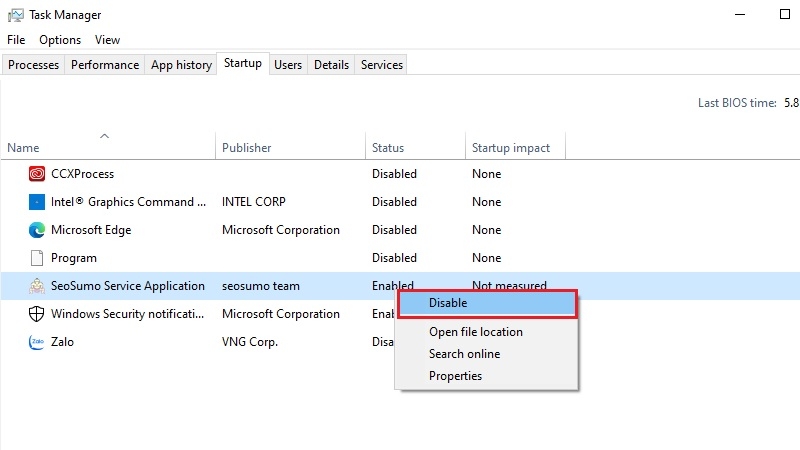Sort by the Status column header
The height and width of the screenshot is (450, 800).
(x=388, y=148)
